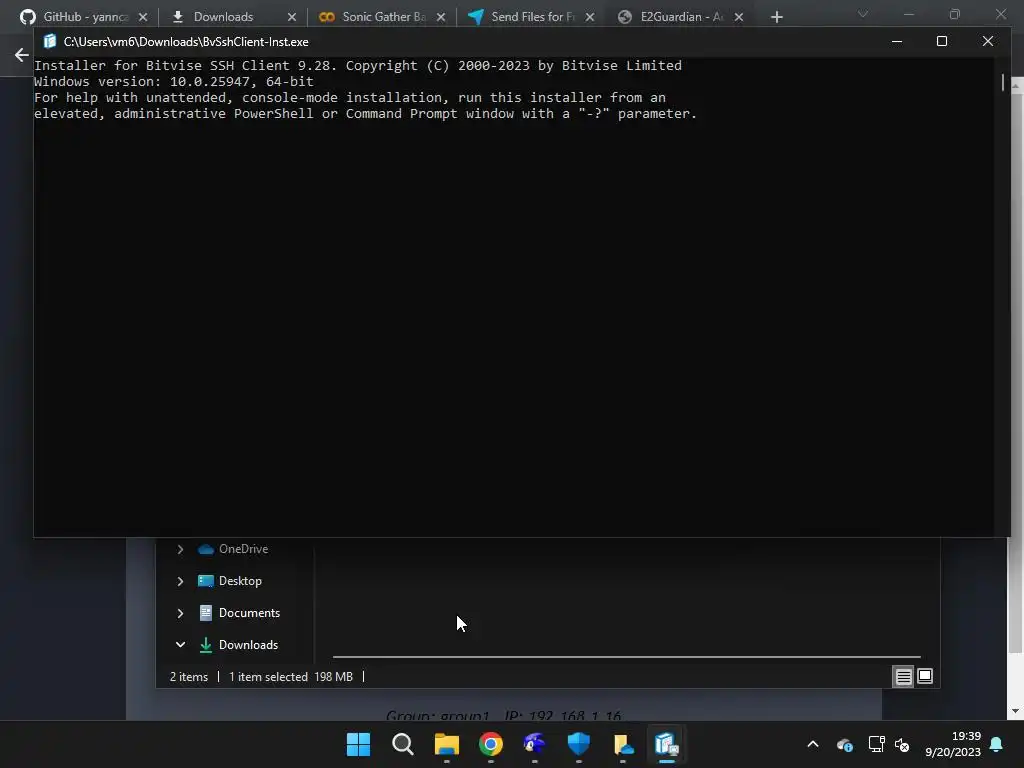1024x768 pixels.
Task: Switch File Explorer to large thumbnails view
Action: (x=925, y=677)
